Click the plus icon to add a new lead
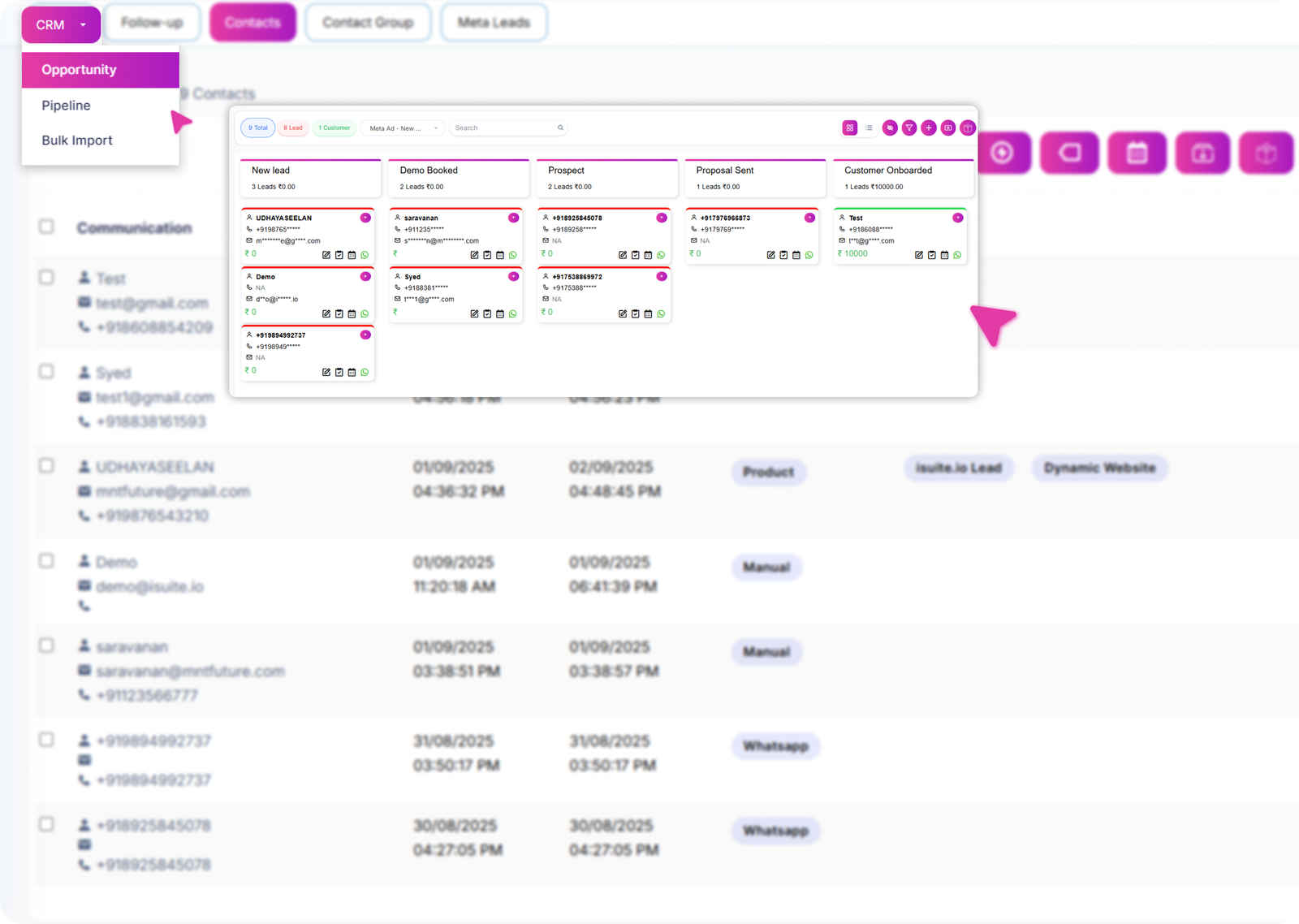1299x924 pixels. [929, 127]
